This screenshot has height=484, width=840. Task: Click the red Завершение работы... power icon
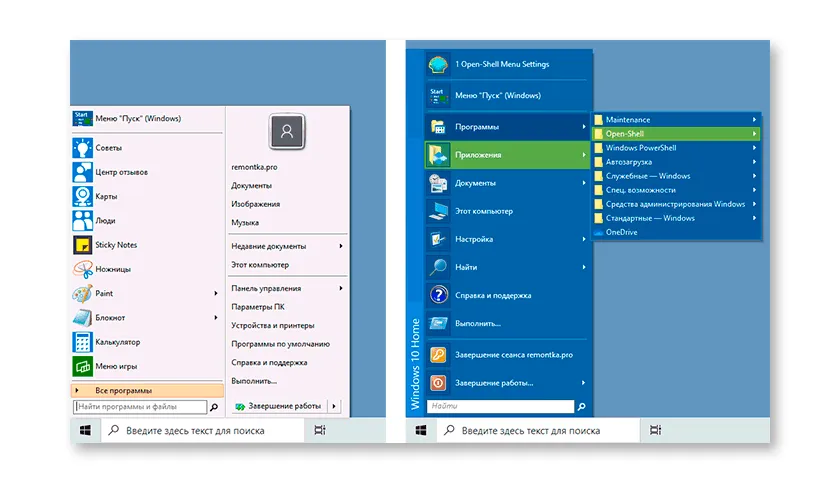point(438,383)
